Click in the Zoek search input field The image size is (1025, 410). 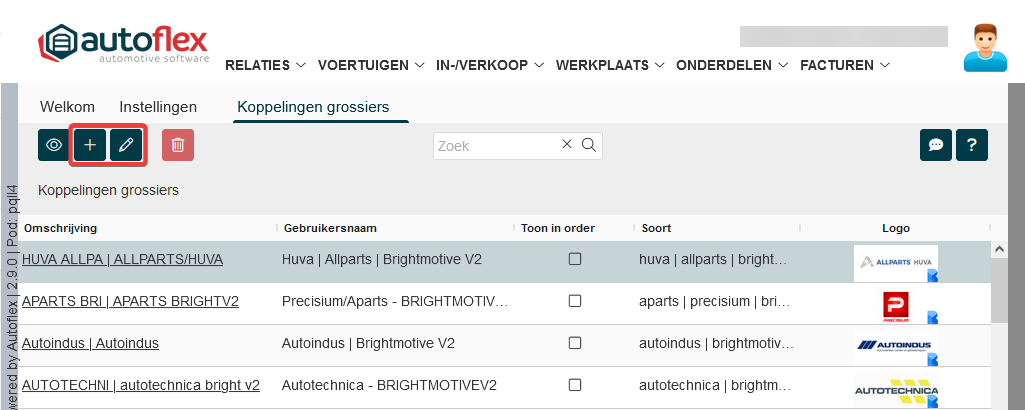point(495,146)
